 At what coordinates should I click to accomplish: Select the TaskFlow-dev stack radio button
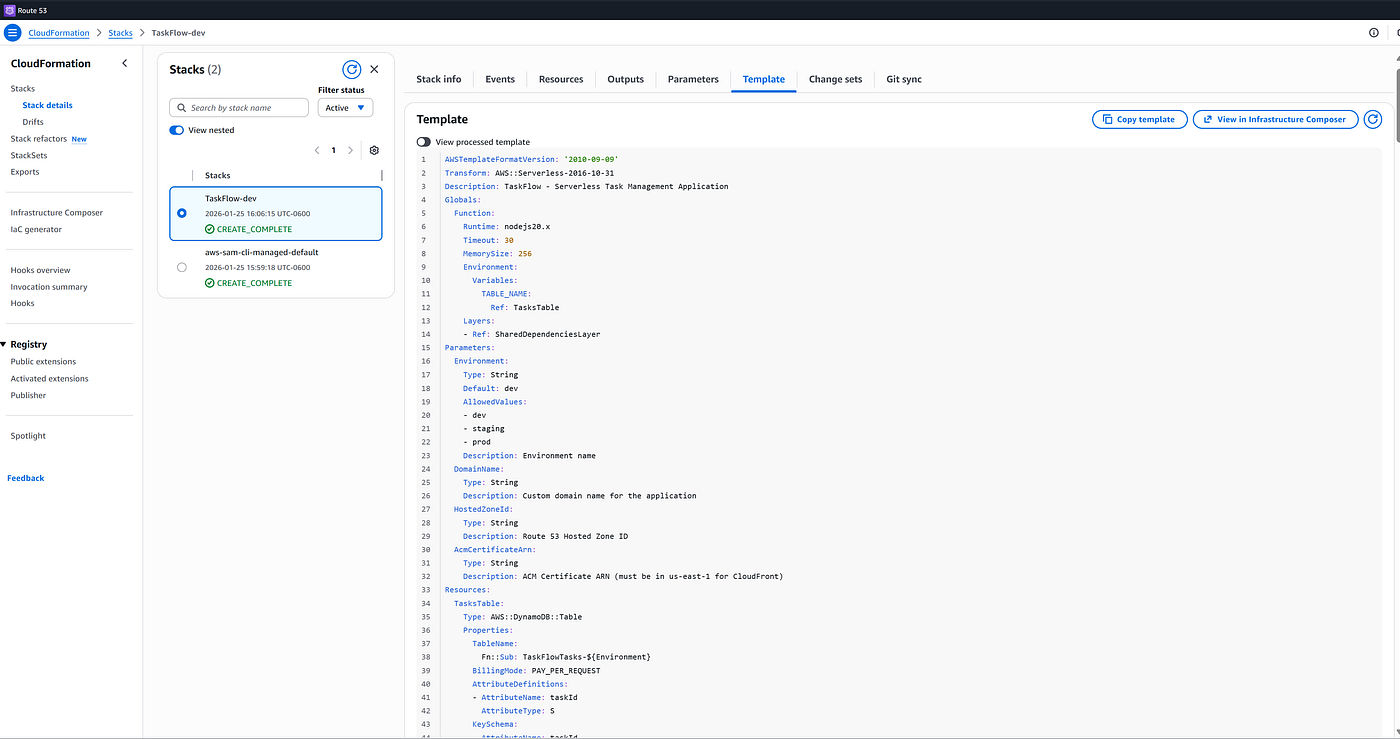coord(181,213)
